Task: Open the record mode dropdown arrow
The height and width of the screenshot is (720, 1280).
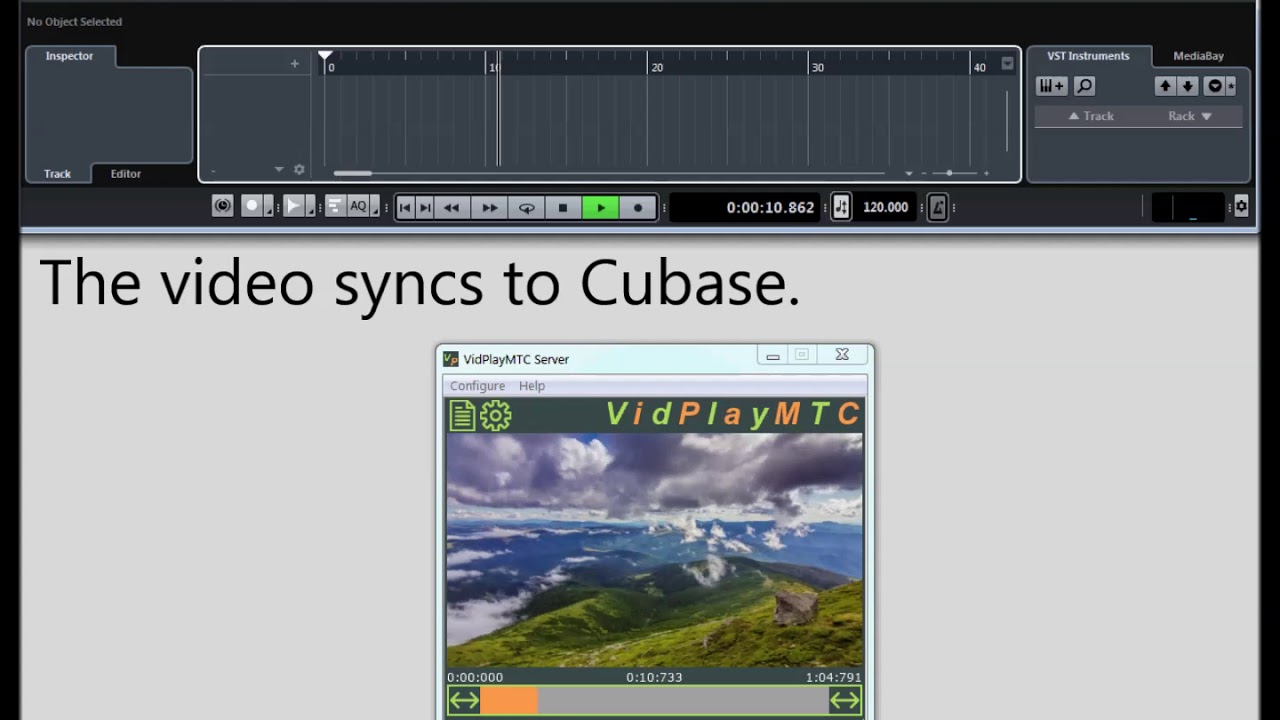Action: (269, 207)
